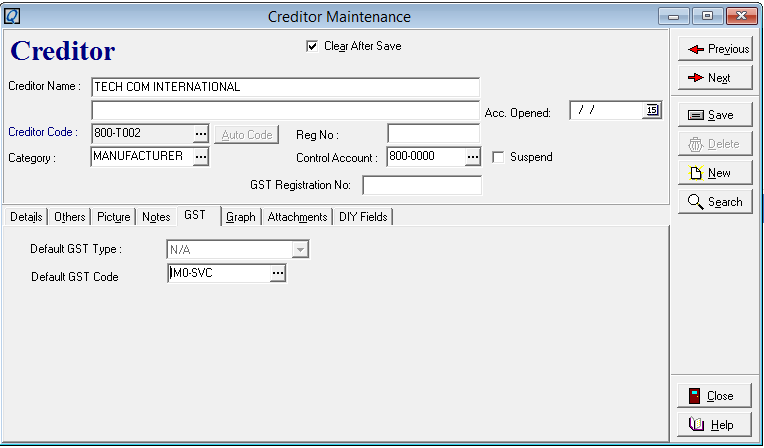This screenshot has width=764, height=448.
Task: Create a New creditor
Action: click(x=715, y=173)
